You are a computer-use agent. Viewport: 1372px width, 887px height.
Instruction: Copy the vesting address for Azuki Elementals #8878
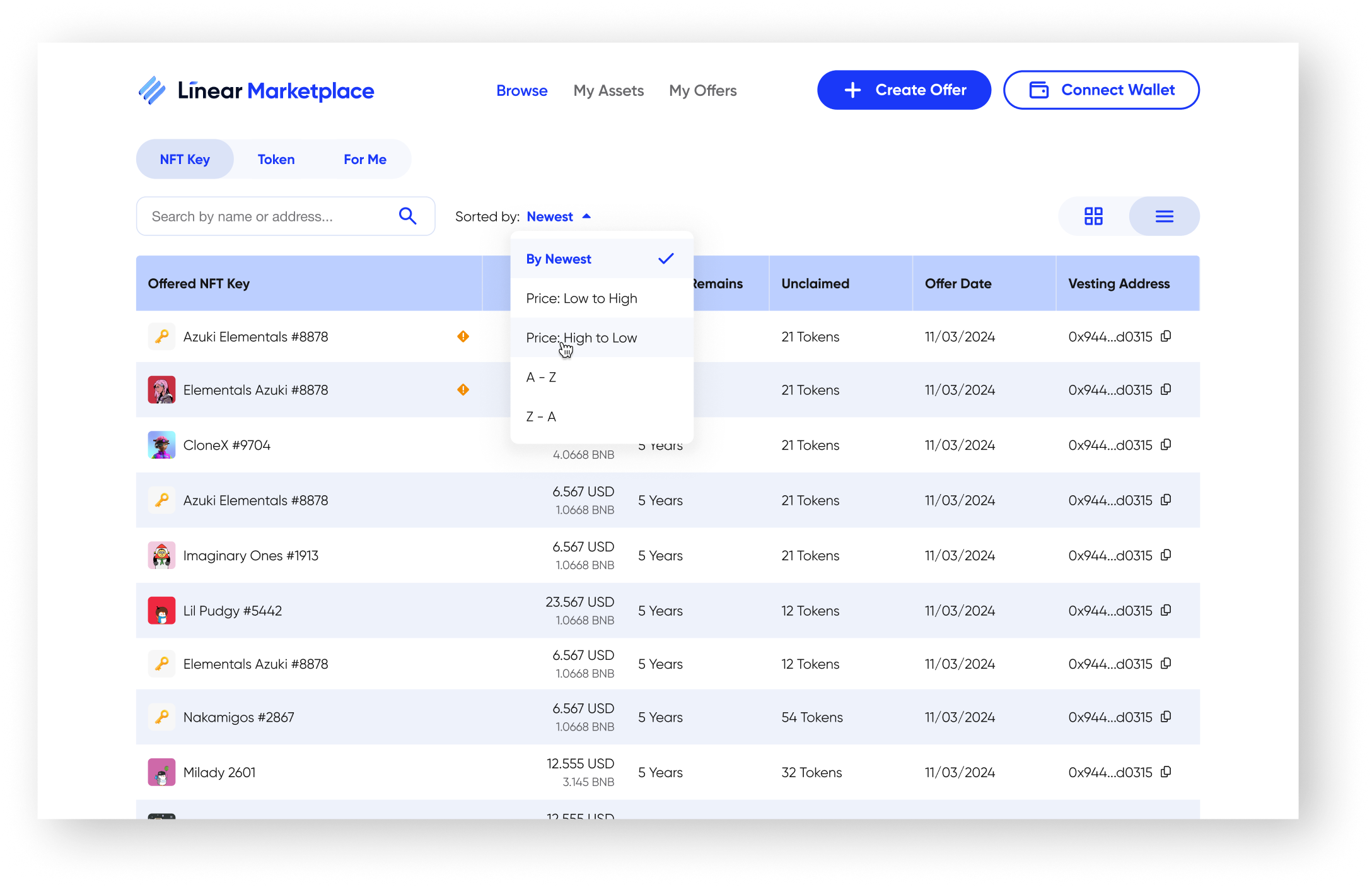pos(1166,336)
